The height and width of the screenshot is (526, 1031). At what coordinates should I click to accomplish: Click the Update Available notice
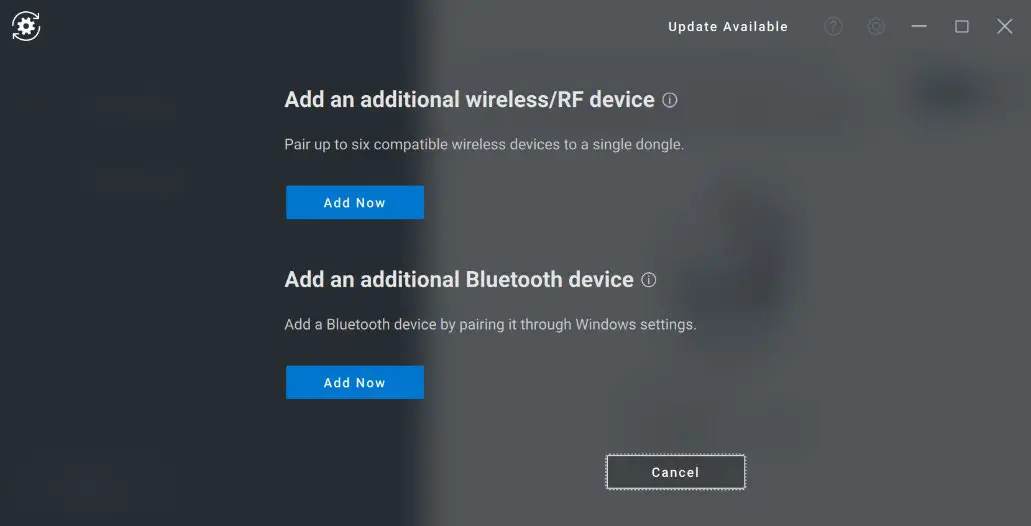click(728, 27)
